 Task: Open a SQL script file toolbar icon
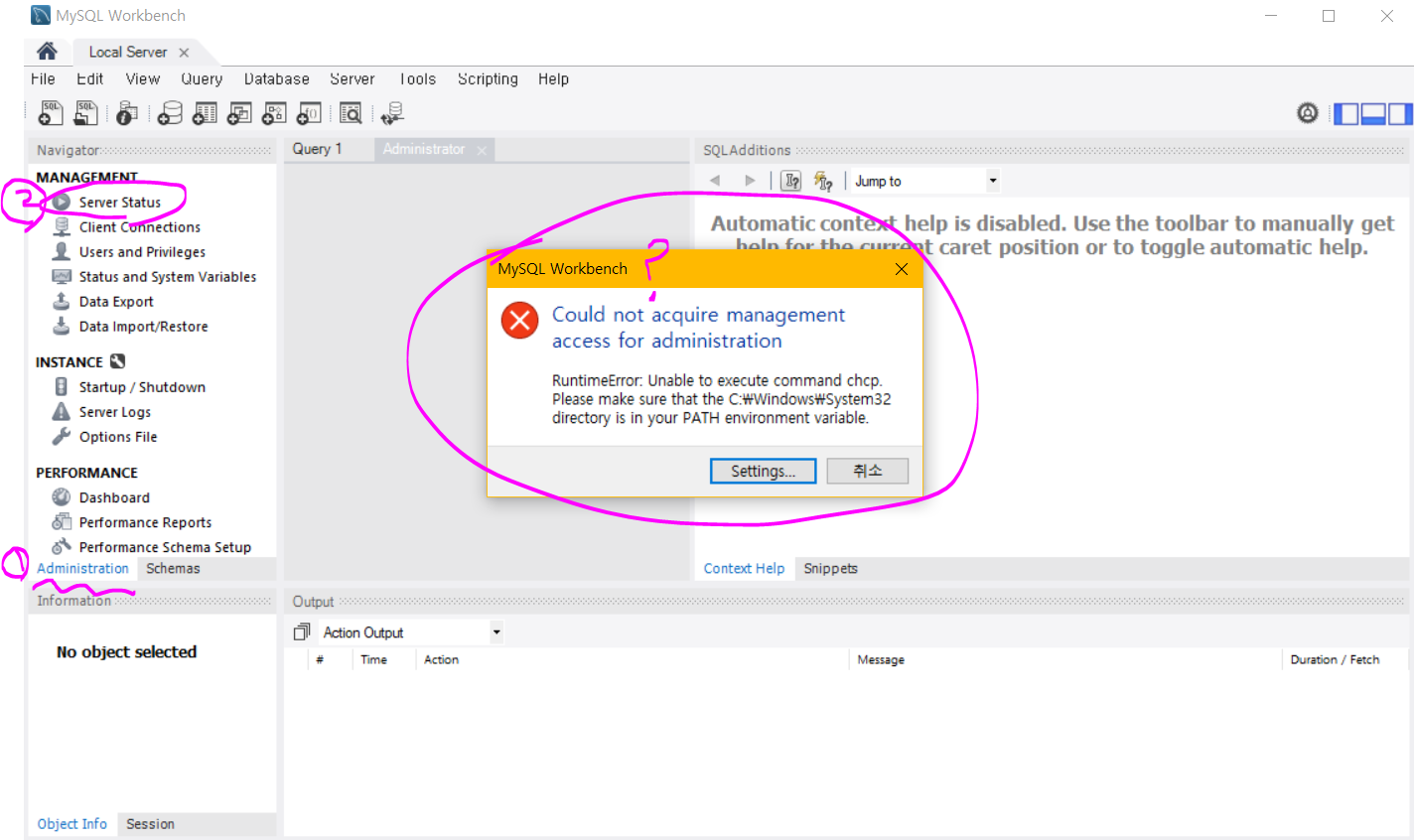86,113
